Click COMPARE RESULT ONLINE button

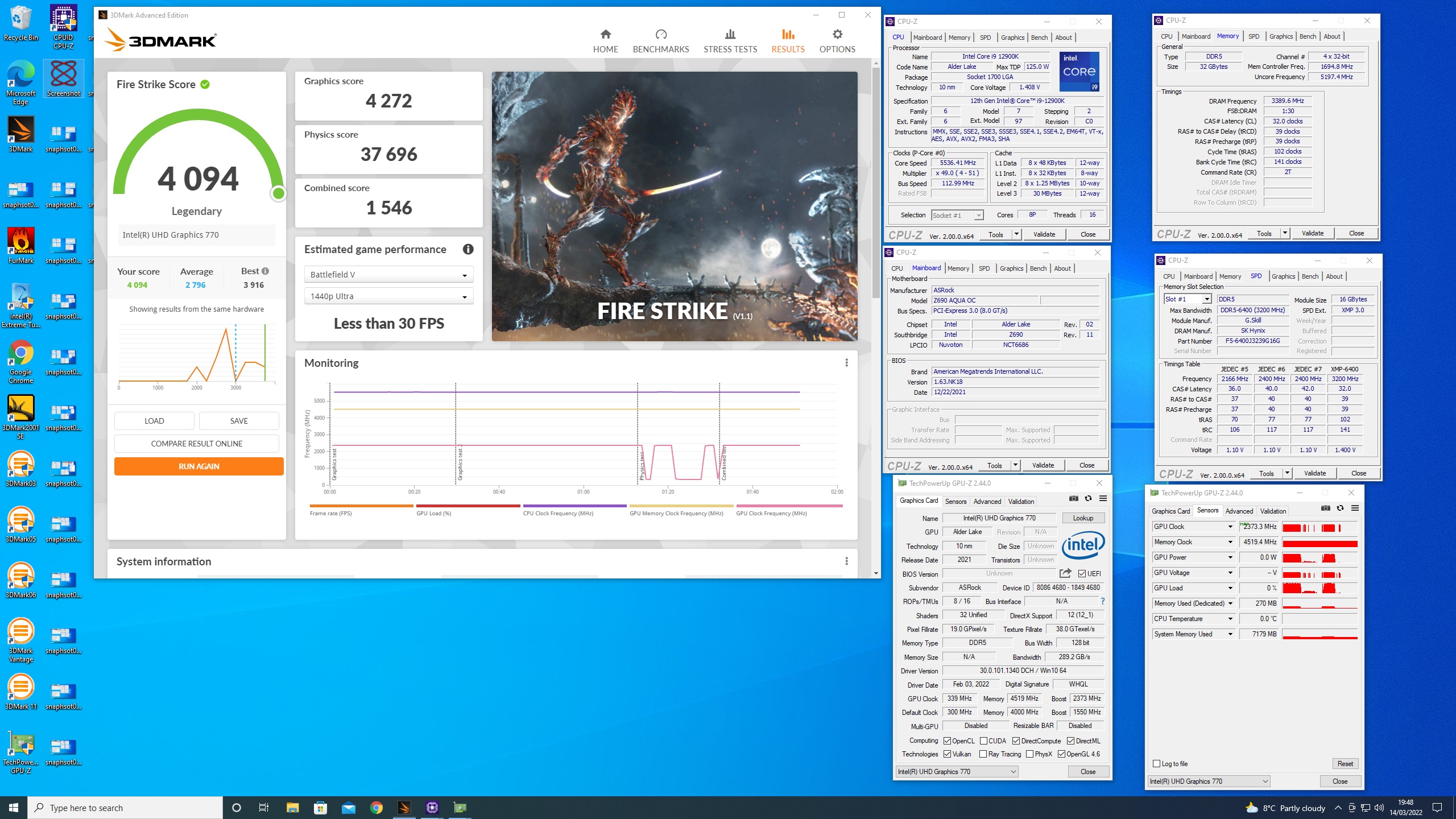point(196,444)
